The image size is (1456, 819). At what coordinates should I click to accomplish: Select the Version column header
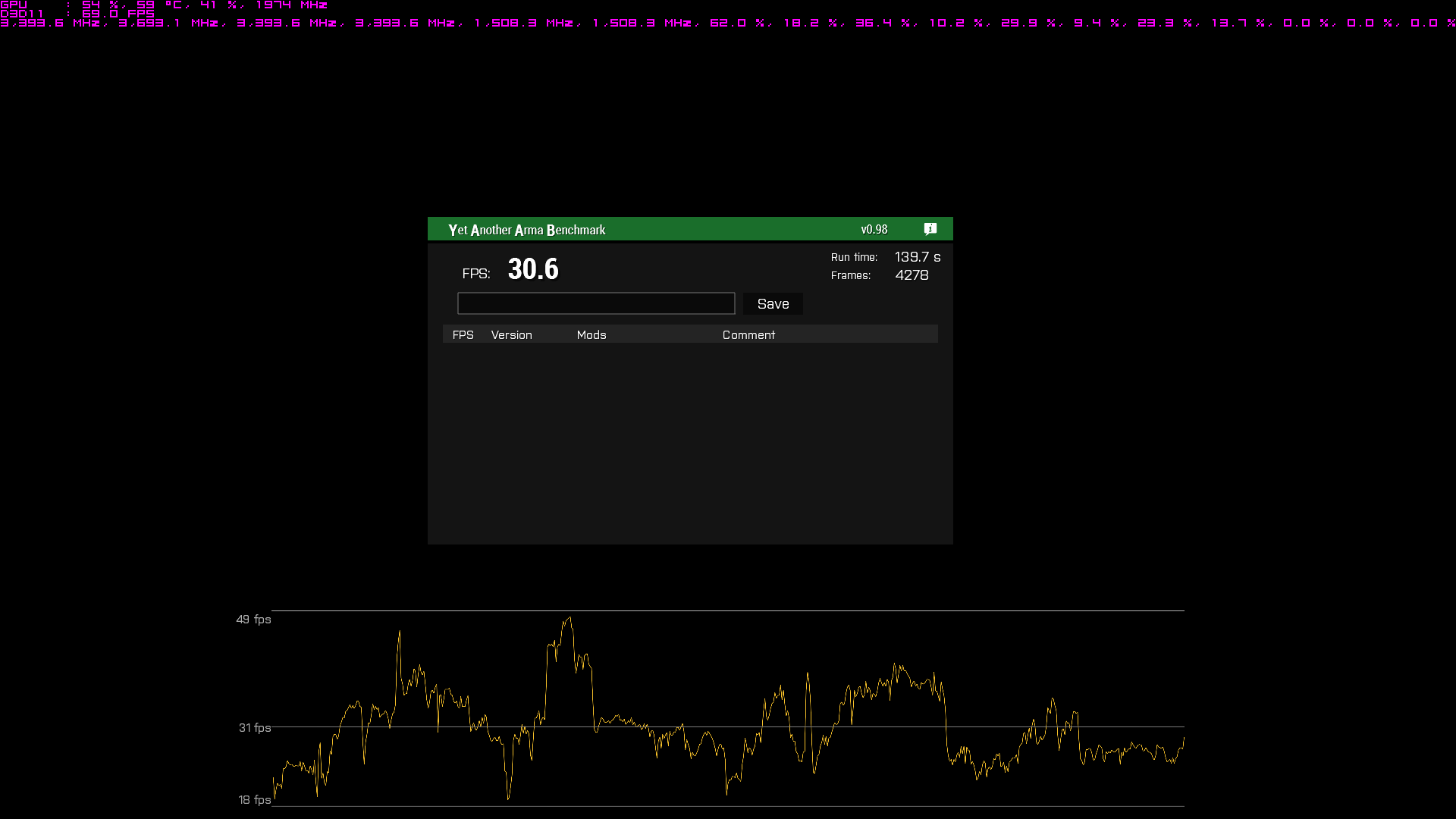pos(511,334)
